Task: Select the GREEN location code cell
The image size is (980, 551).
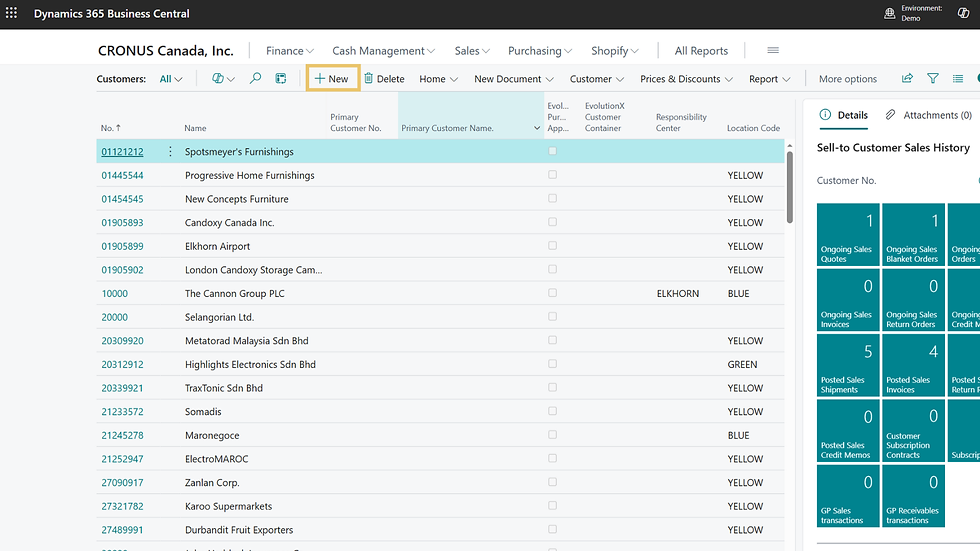Action: [x=742, y=364]
